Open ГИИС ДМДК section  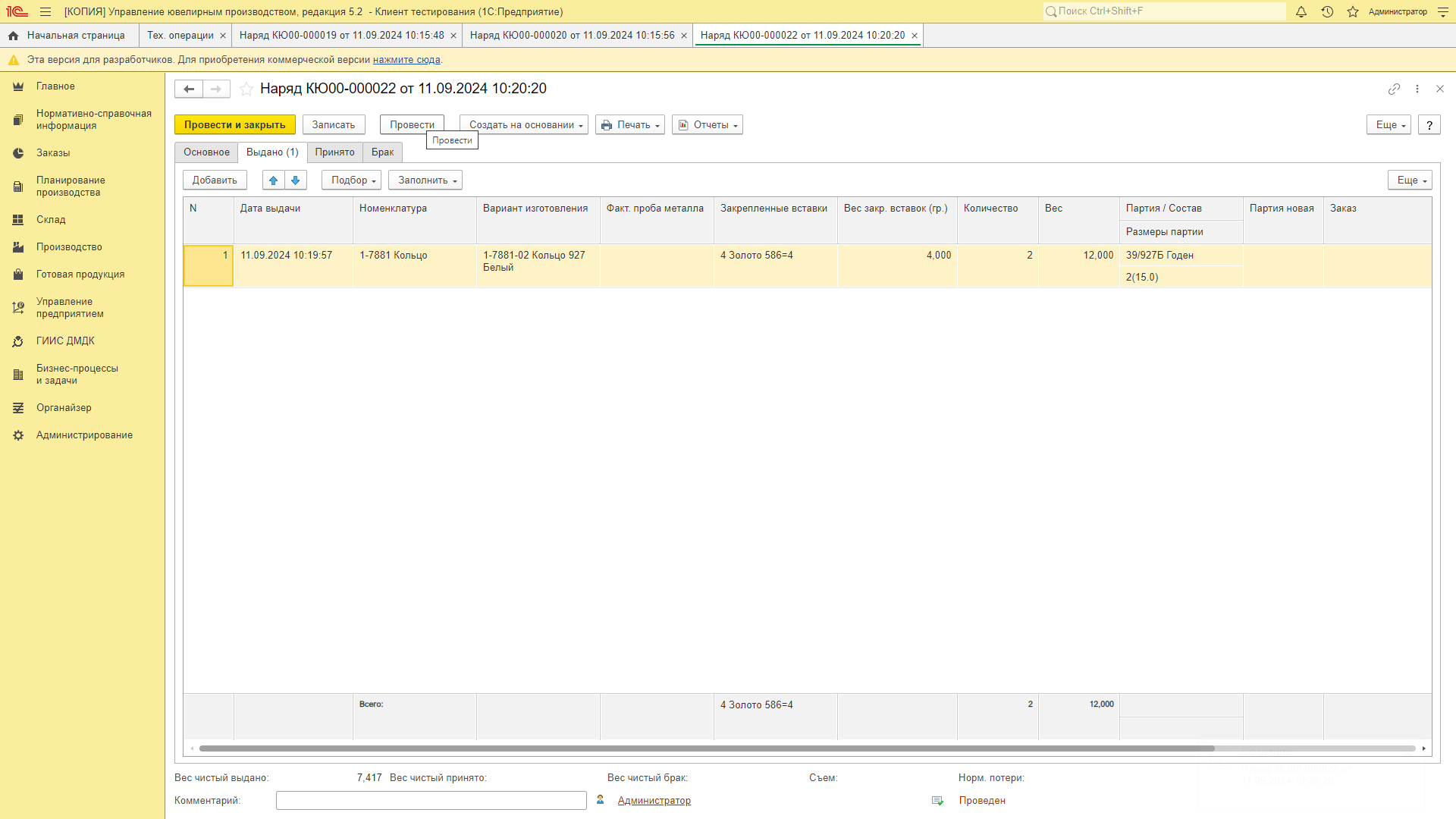82,341
